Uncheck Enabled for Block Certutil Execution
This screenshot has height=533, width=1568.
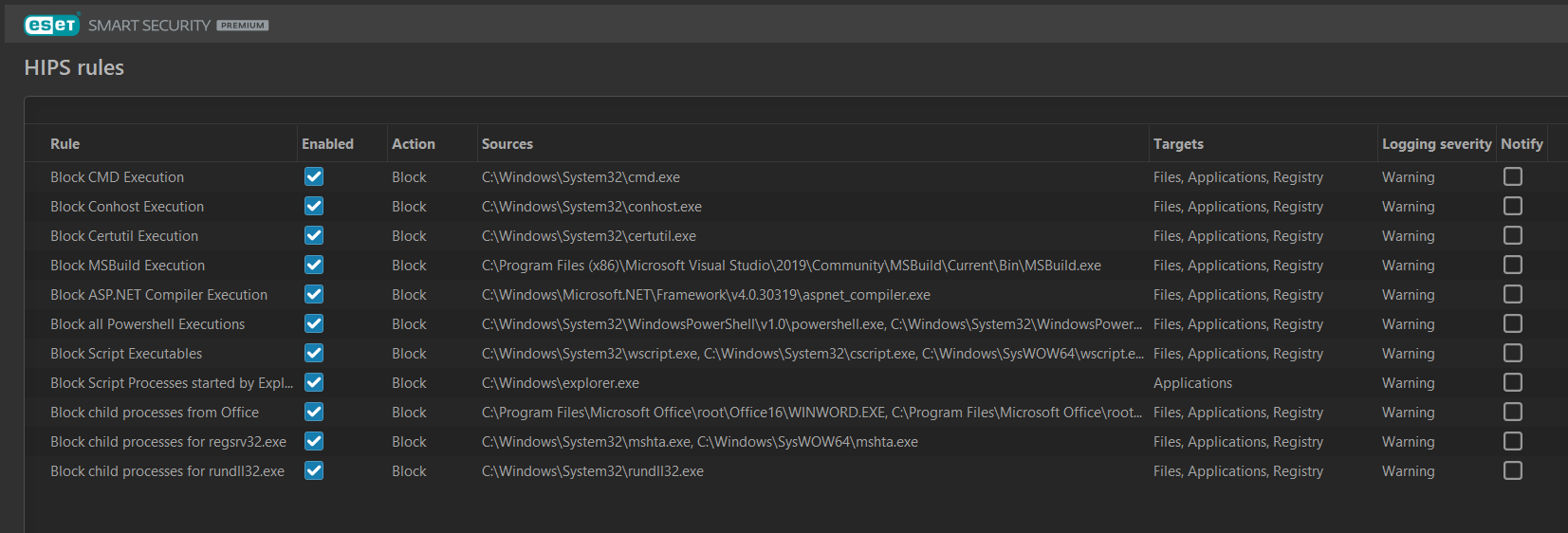tap(314, 236)
